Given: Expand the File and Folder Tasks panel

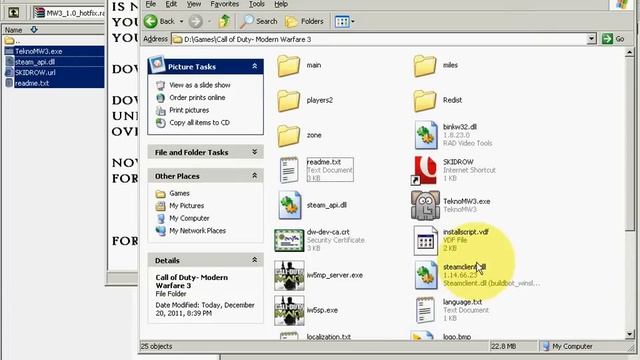Looking at the screenshot, I should click(255, 152).
